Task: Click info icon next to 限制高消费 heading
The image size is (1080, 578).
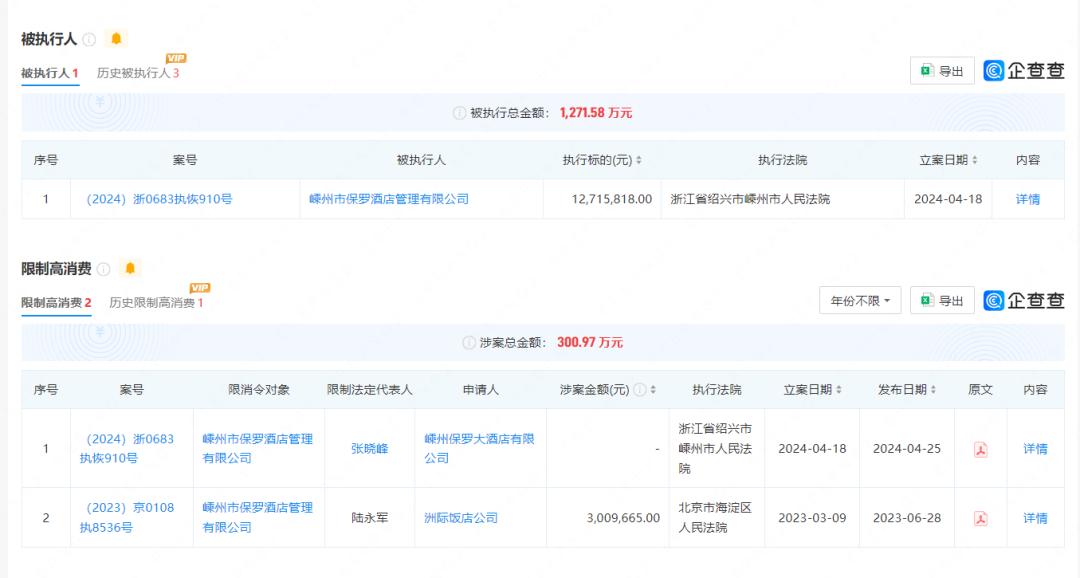Action: [x=103, y=269]
